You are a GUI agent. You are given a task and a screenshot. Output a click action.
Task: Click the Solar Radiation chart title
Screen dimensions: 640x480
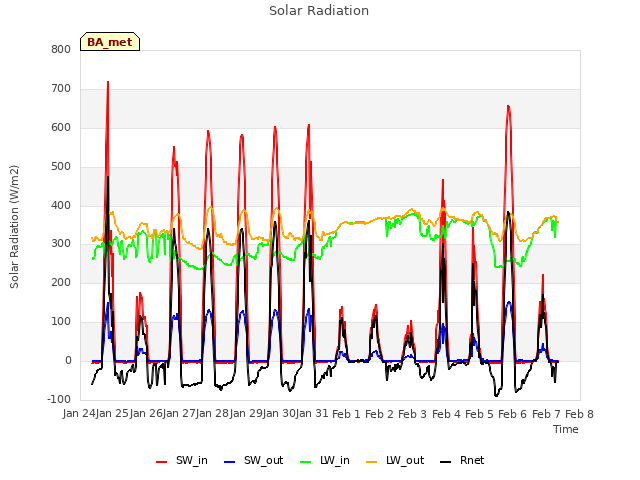(x=319, y=11)
